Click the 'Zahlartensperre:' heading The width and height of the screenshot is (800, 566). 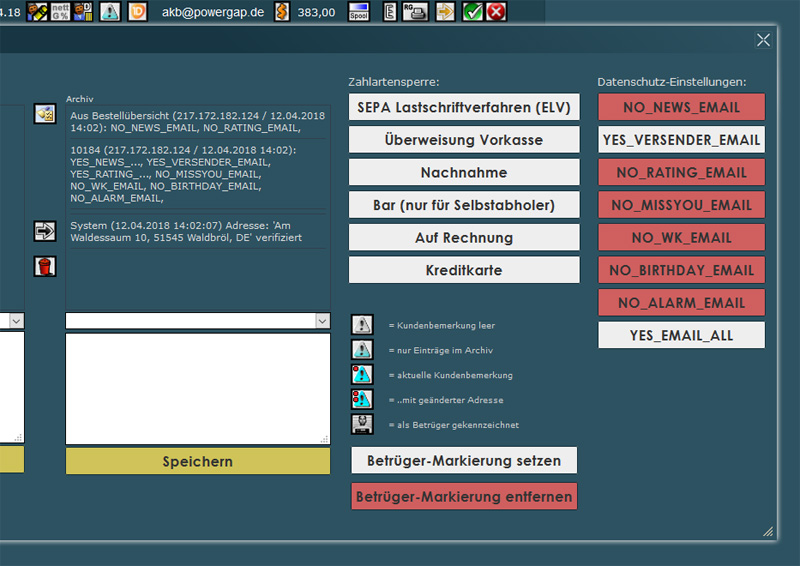pos(393,82)
